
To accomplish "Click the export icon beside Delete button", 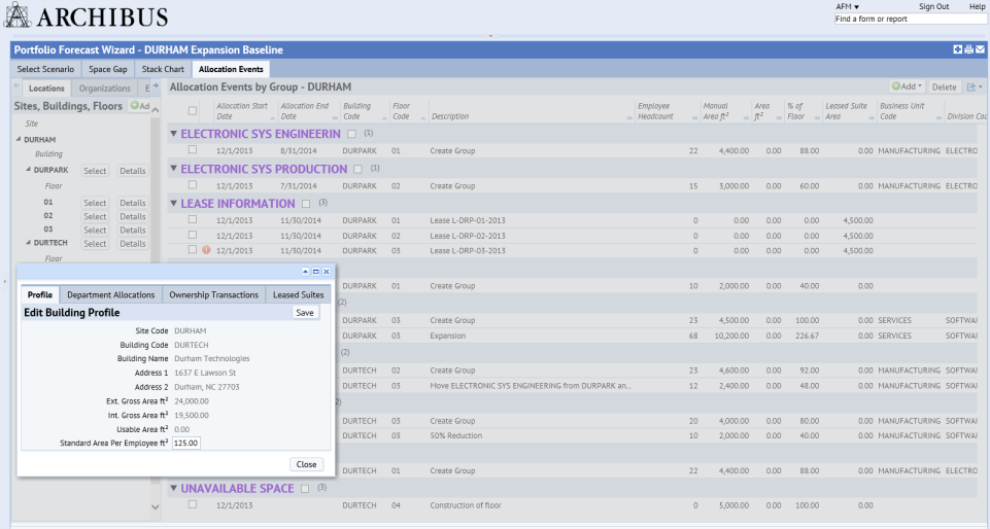I will (x=971, y=87).
